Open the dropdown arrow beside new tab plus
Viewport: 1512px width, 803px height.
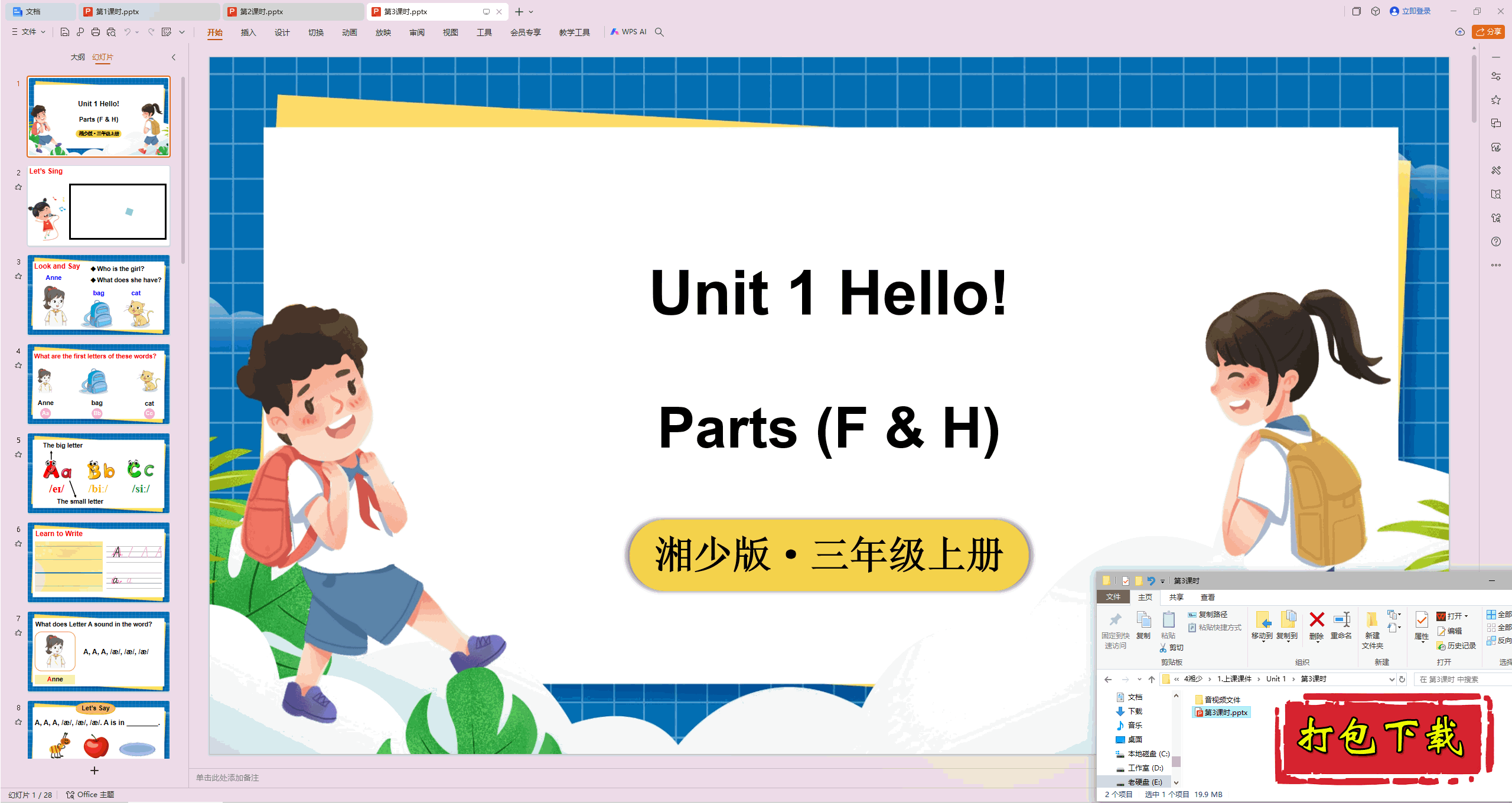tap(531, 12)
